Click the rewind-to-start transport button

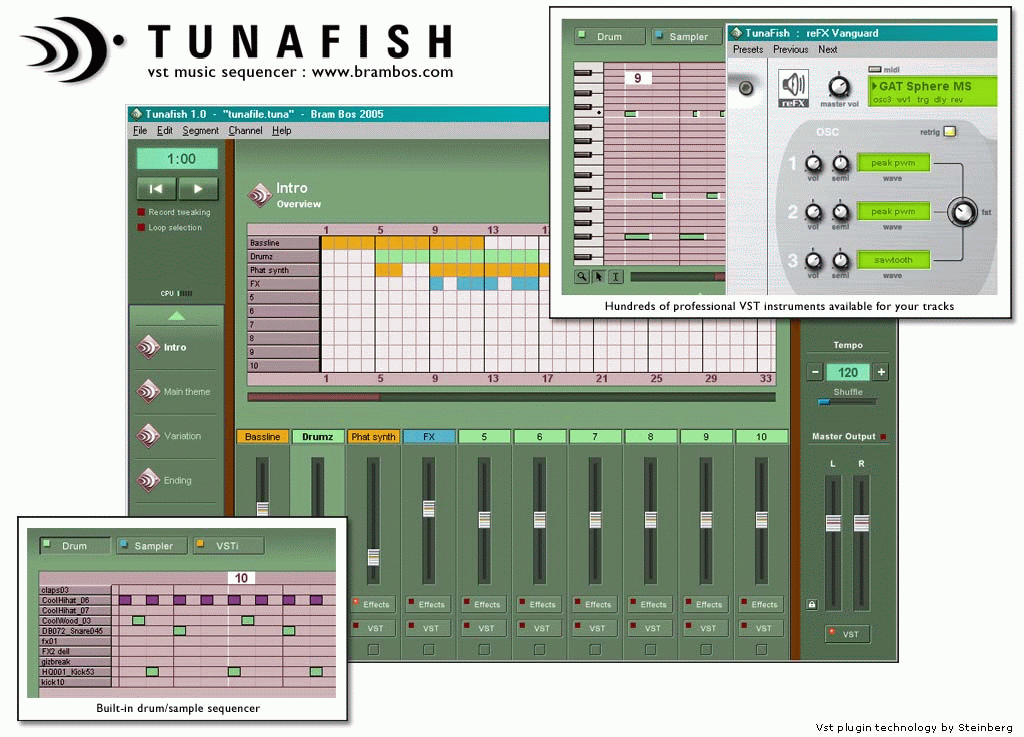tap(156, 189)
